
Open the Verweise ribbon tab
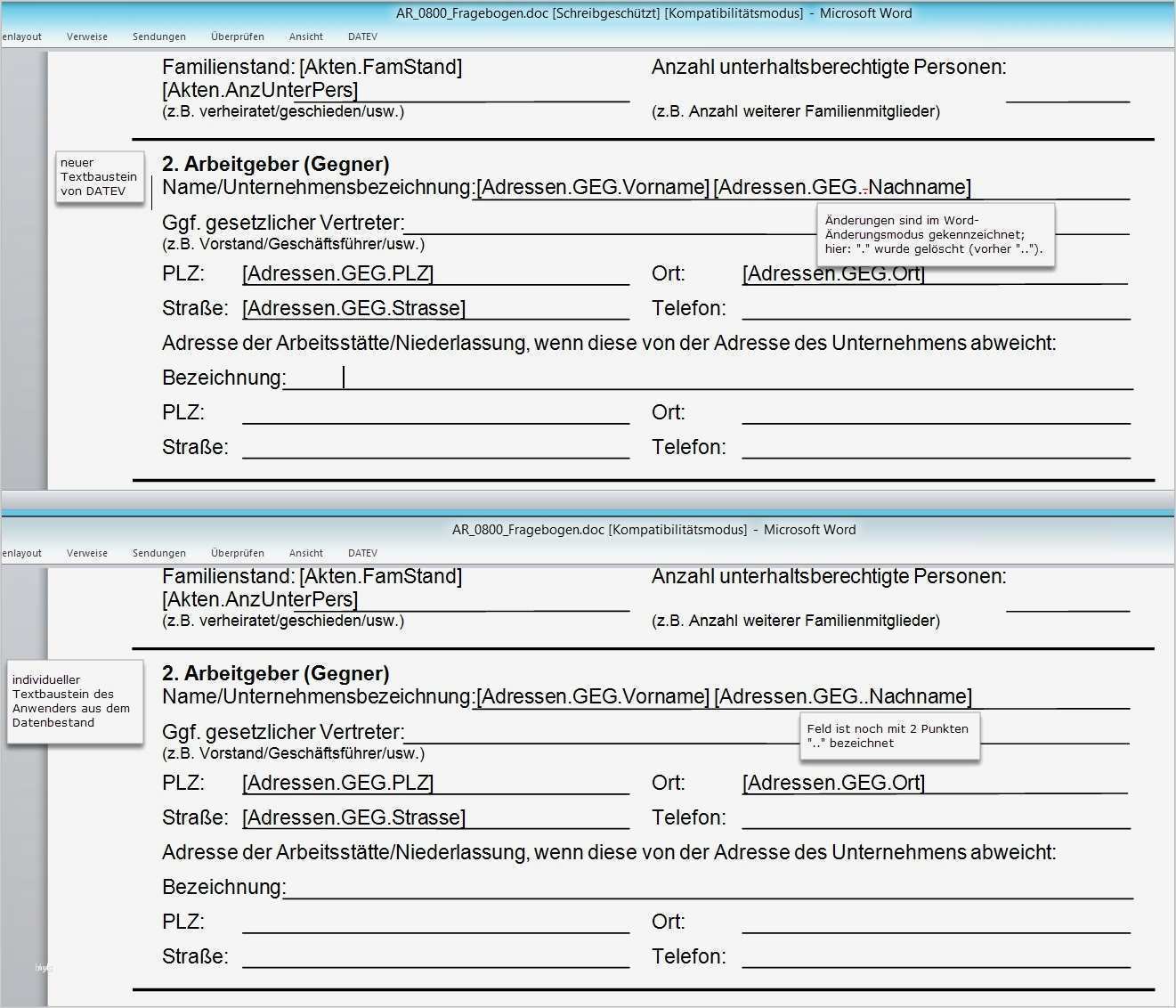(x=86, y=37)
